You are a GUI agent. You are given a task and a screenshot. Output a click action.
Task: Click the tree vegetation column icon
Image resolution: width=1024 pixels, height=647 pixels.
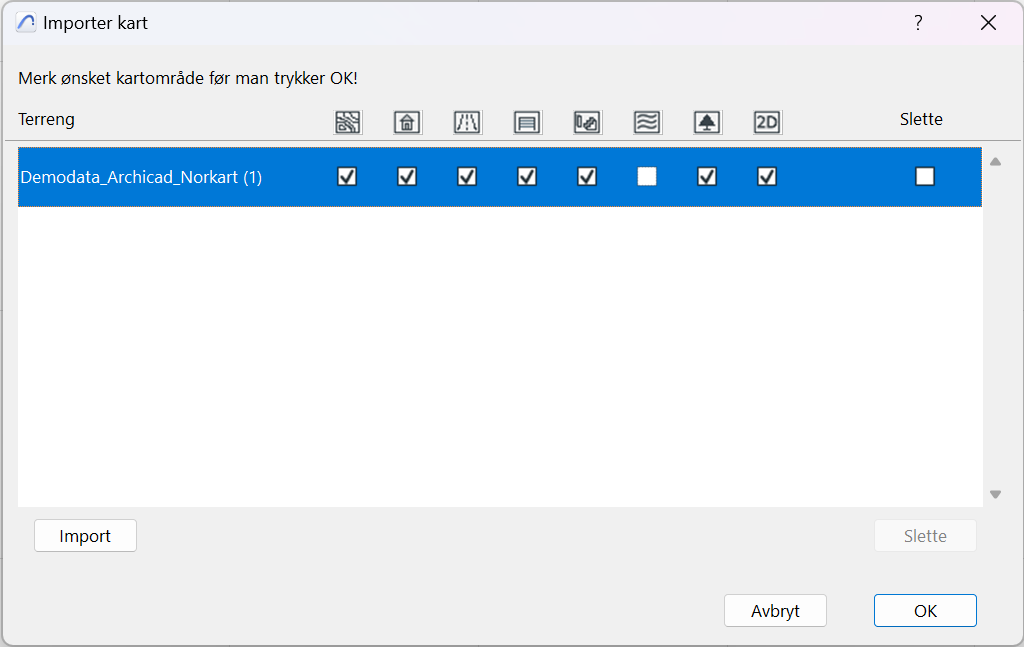click(x=707, y=122)
